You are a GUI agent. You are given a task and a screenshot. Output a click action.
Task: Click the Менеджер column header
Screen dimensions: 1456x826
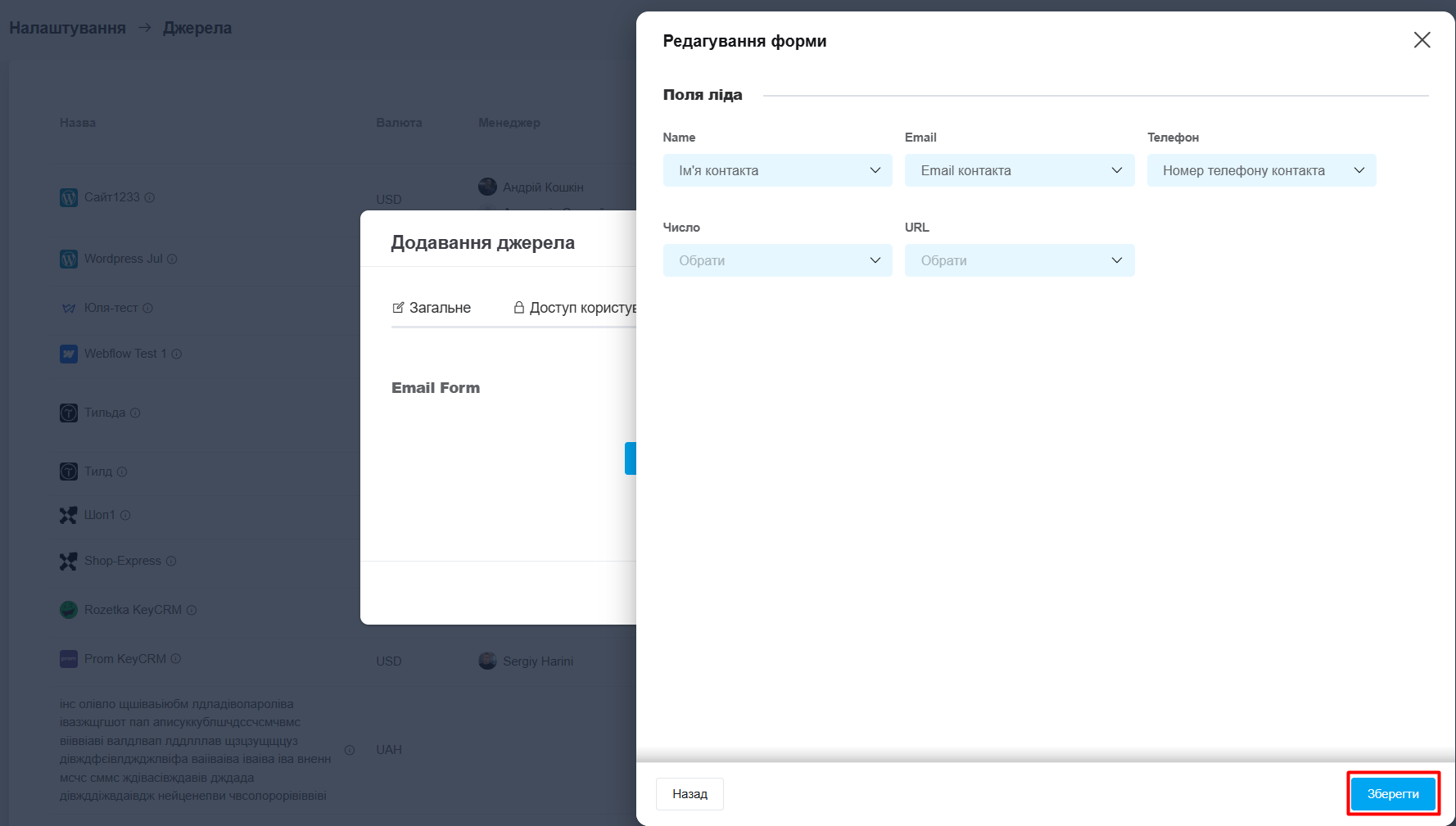(x=509, y=123)
